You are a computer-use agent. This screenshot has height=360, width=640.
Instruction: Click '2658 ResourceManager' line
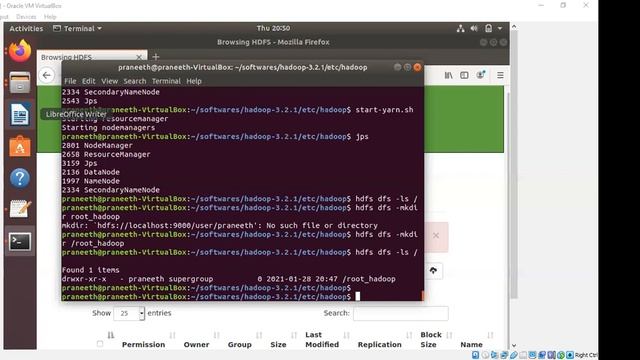pos(106,155)
